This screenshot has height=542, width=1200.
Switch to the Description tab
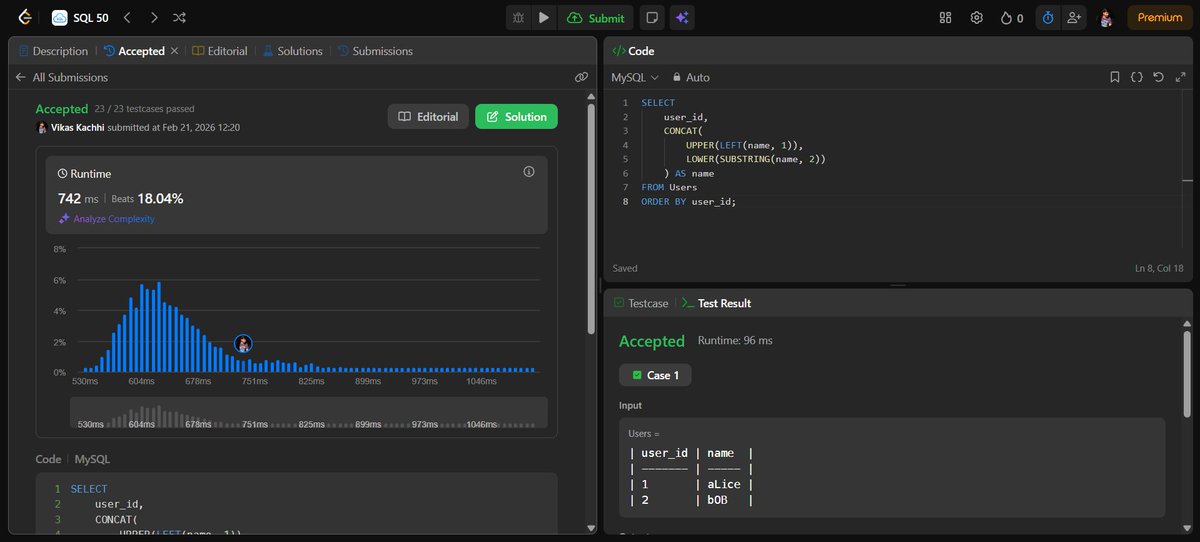(x=53, y=51)
